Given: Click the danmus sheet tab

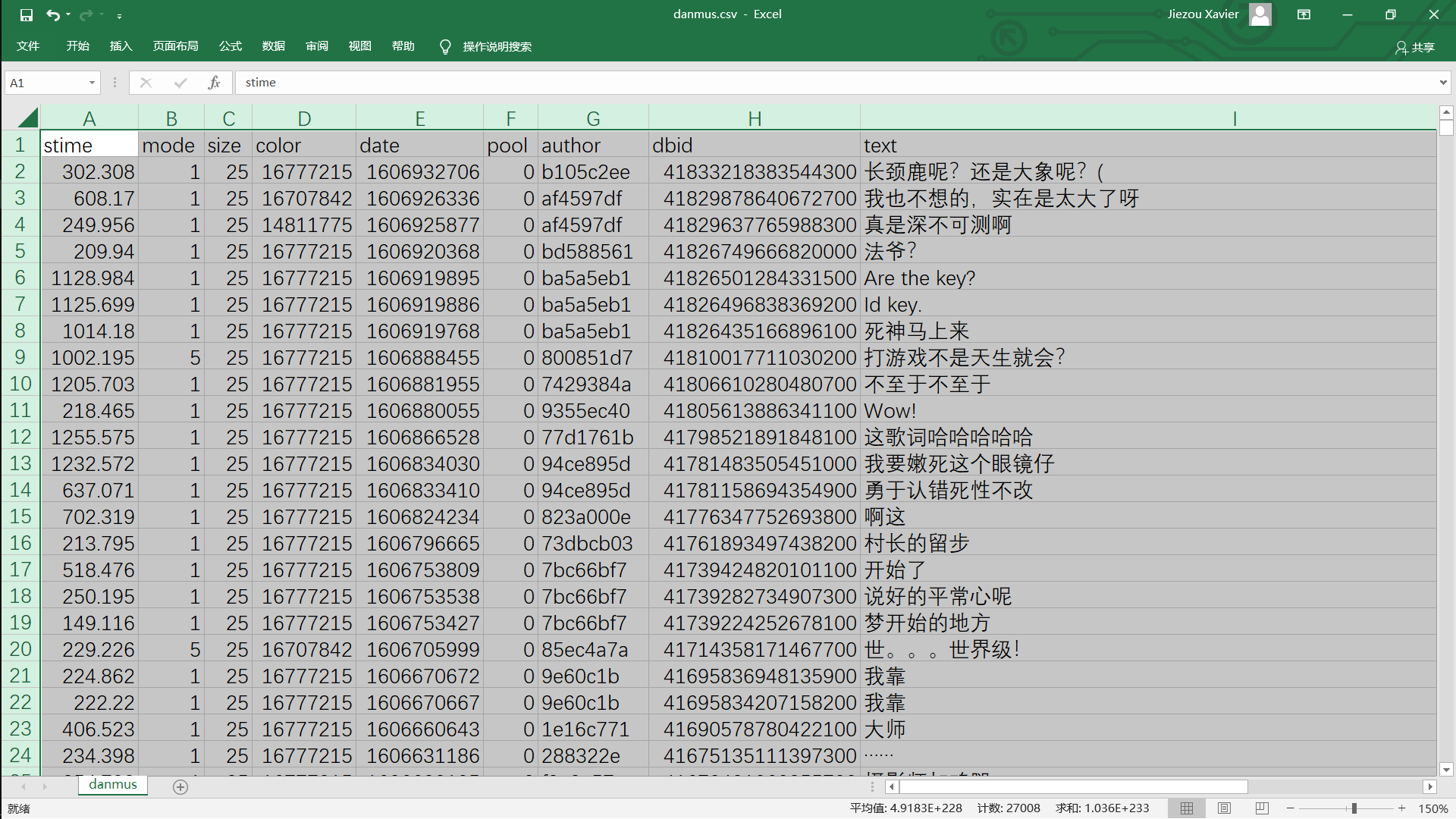Looking at the screenshot, I should (113, 785).
